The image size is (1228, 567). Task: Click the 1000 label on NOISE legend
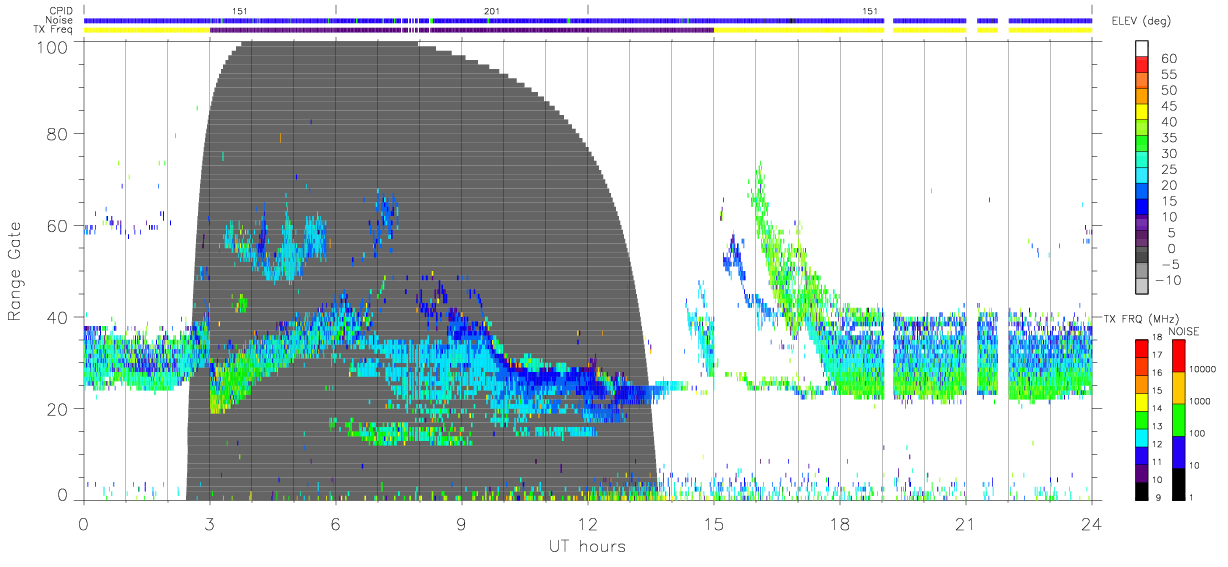click(x=1201, y=402)
